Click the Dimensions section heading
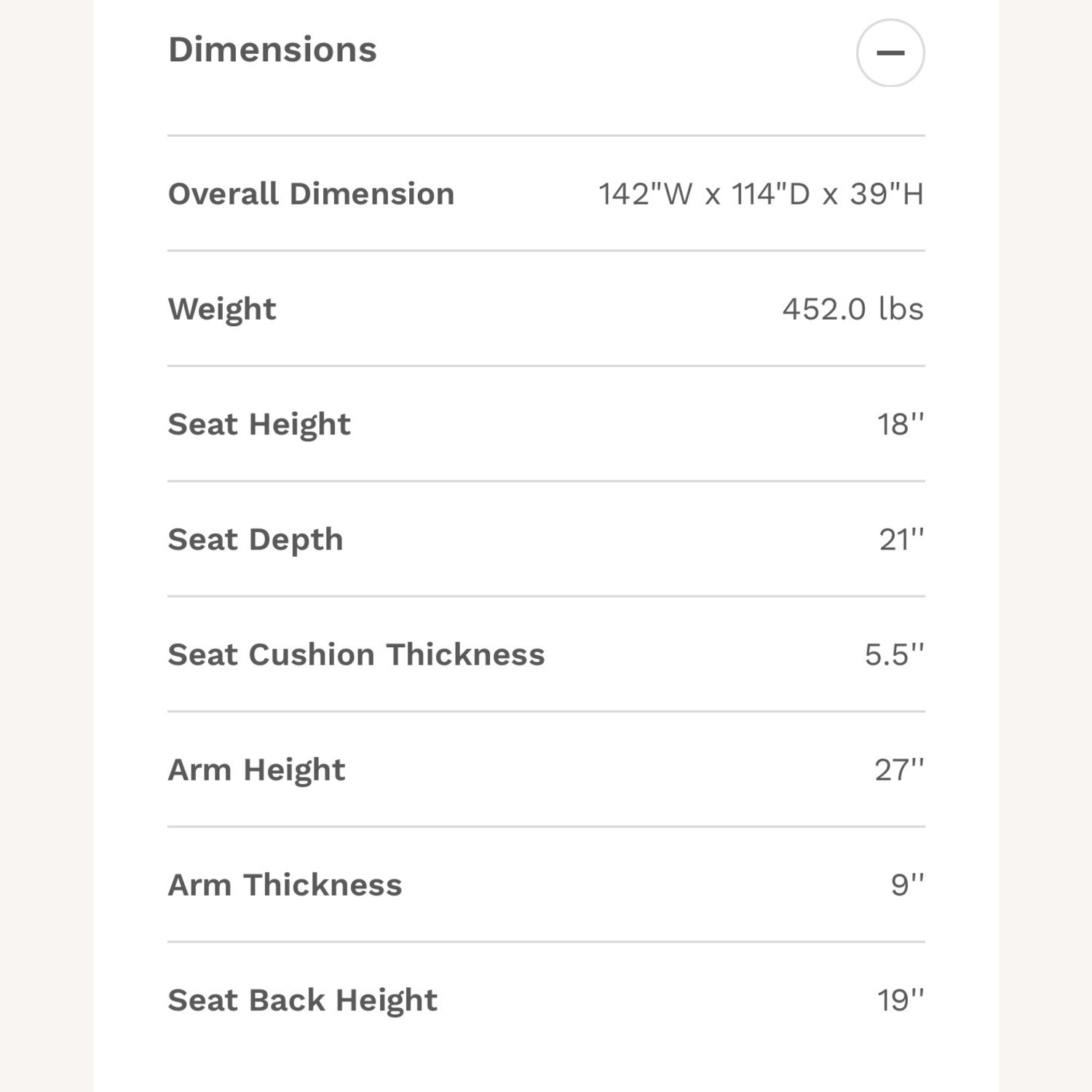The width and height of the screenshot is (1092, 1092). pyautogui.click(x=272, y=50)
